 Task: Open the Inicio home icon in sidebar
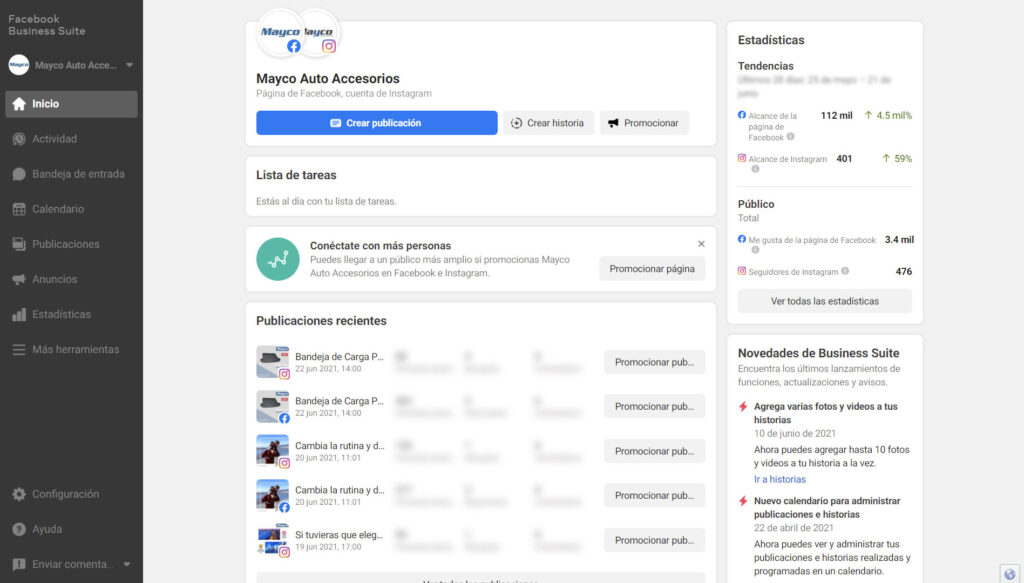tap(18, 104)
